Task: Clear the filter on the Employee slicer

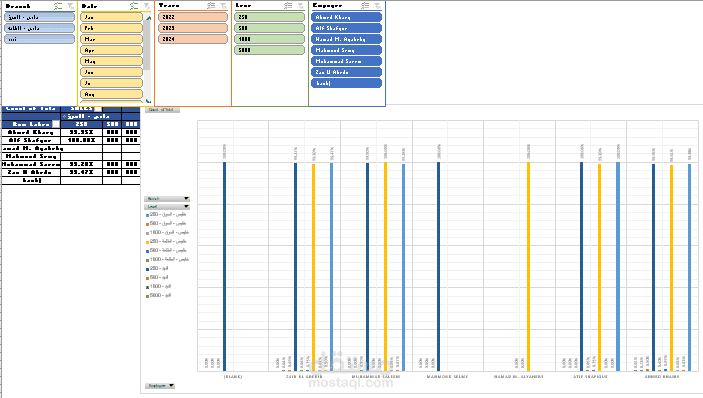Action: point(378,5)
